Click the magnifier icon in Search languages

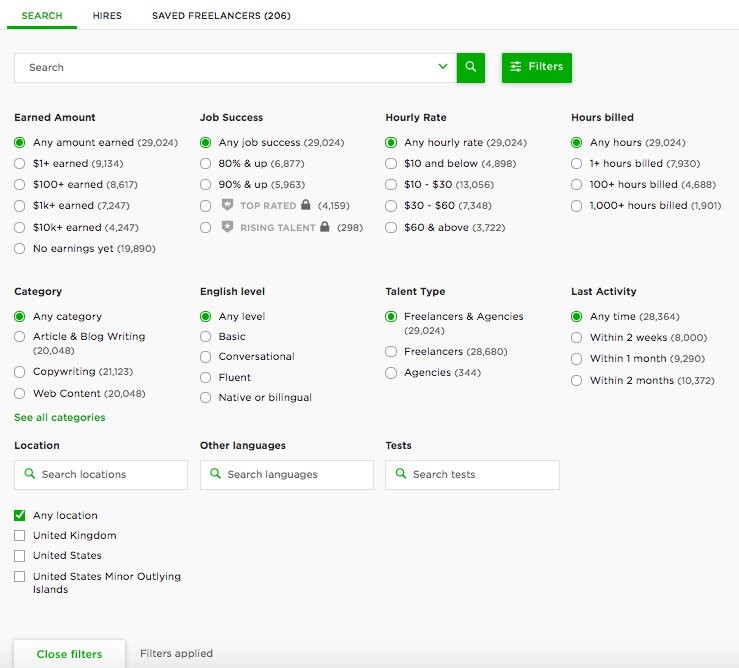215,473
